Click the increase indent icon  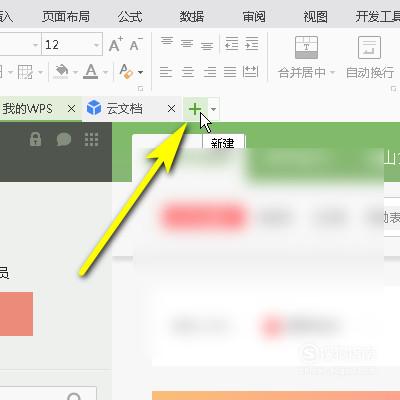[252, 43]
